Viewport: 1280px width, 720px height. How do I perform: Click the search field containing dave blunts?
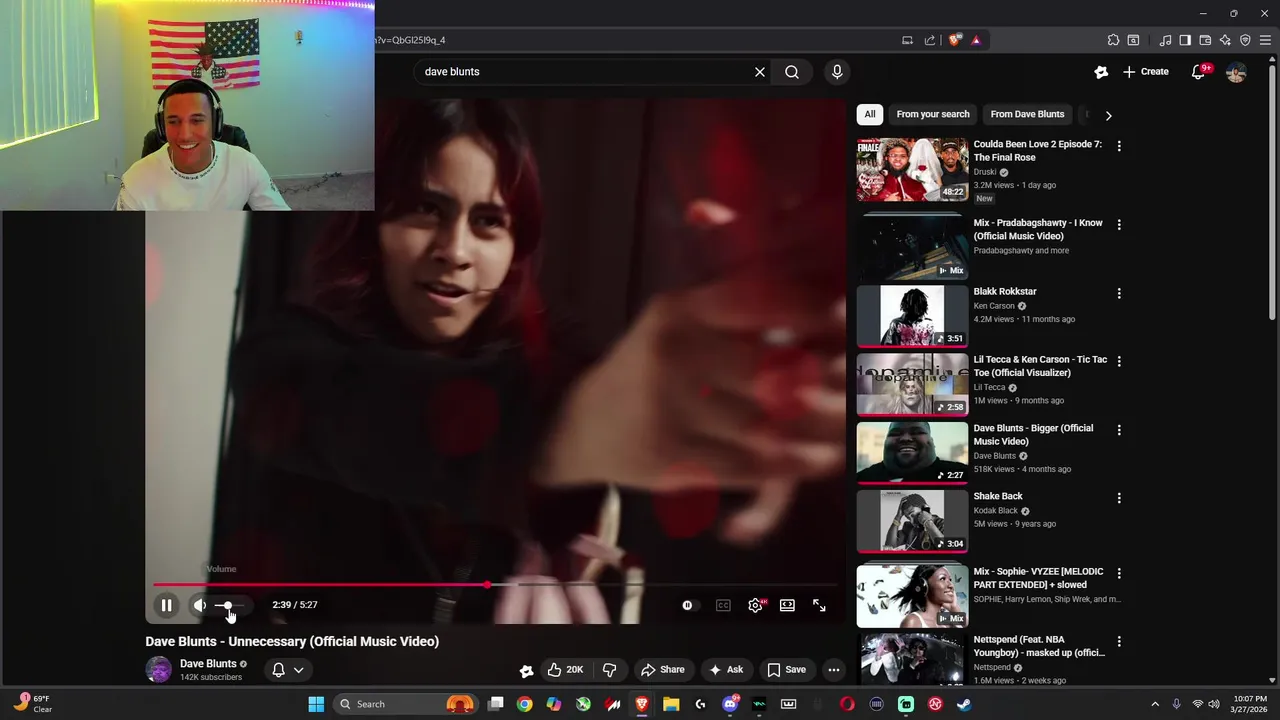[x=585, y=72]
